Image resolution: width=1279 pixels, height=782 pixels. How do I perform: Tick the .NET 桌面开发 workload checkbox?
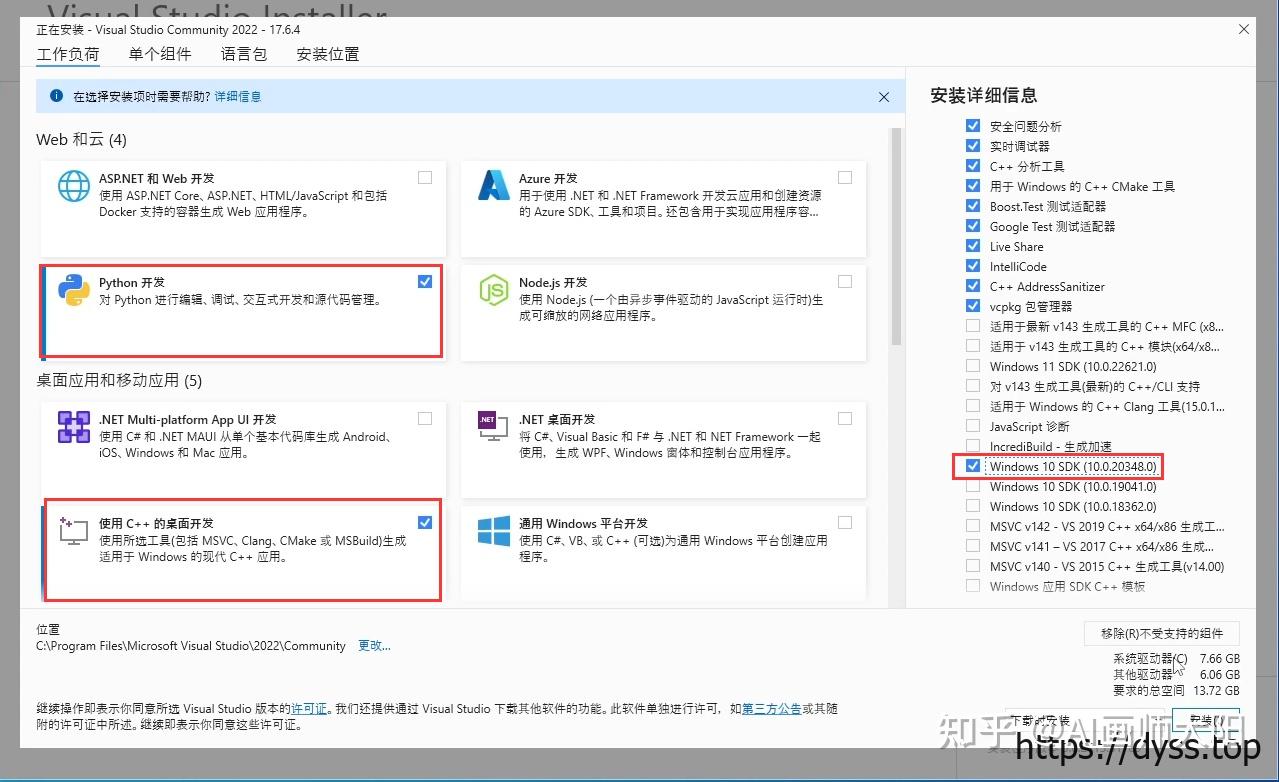(845, 418)
